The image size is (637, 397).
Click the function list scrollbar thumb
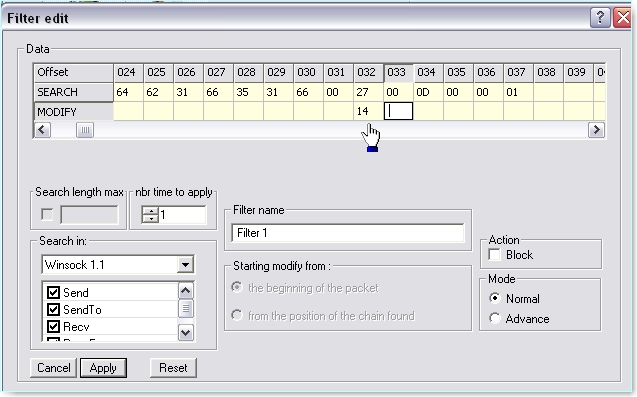tap(186, 309)
